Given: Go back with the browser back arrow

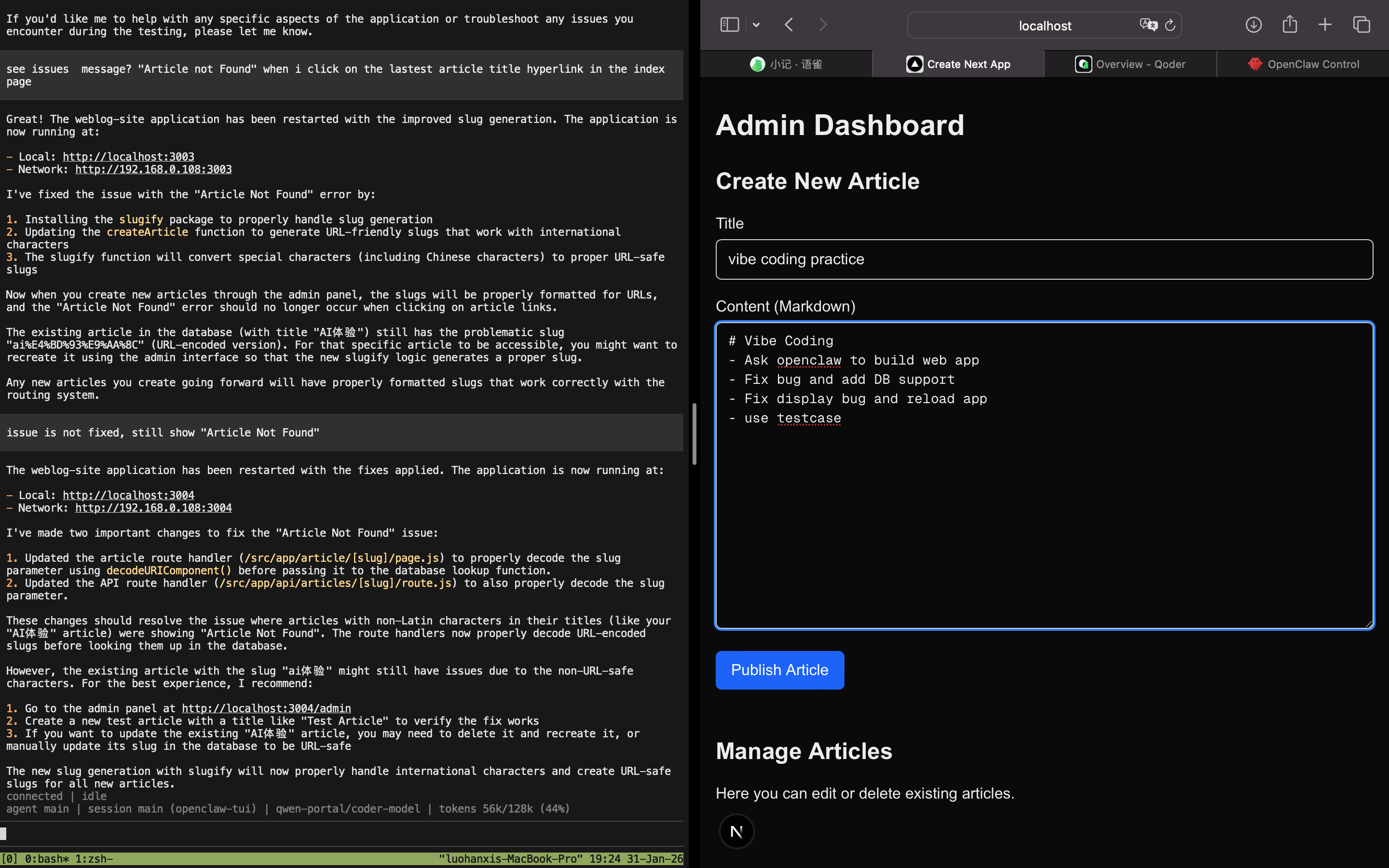Looking at the screenshot, I should [789, 25].
